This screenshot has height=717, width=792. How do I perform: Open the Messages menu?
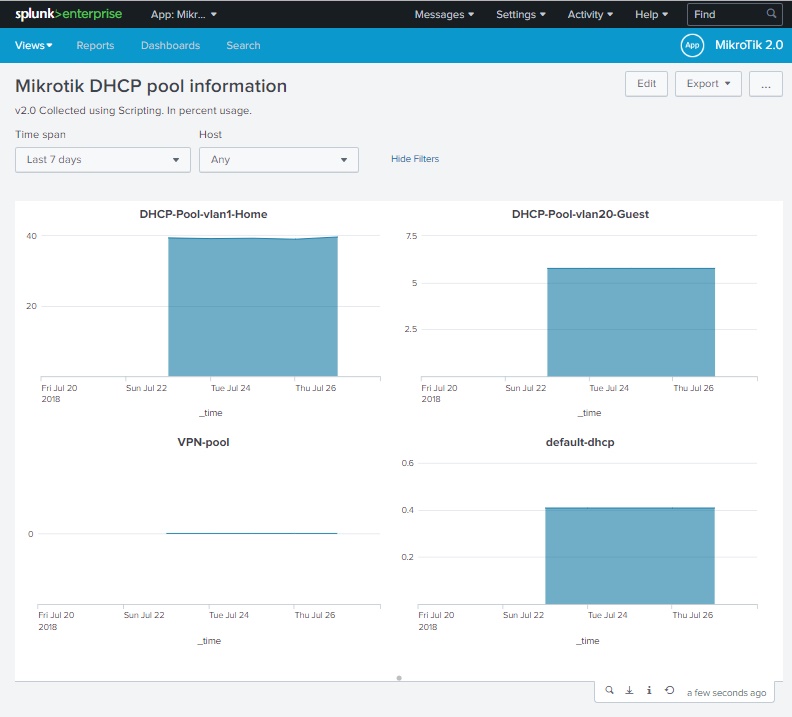point(444,14)
